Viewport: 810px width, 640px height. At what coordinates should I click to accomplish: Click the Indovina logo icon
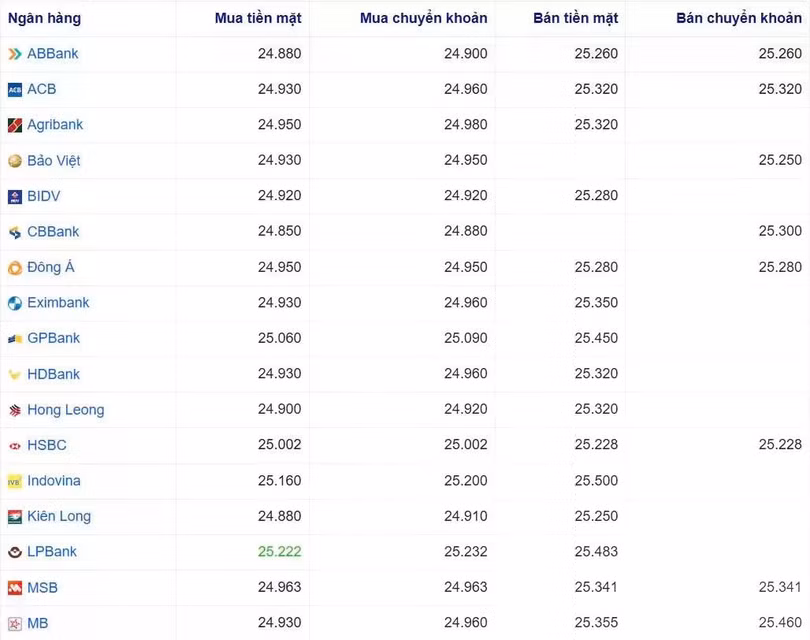point(15,481)
